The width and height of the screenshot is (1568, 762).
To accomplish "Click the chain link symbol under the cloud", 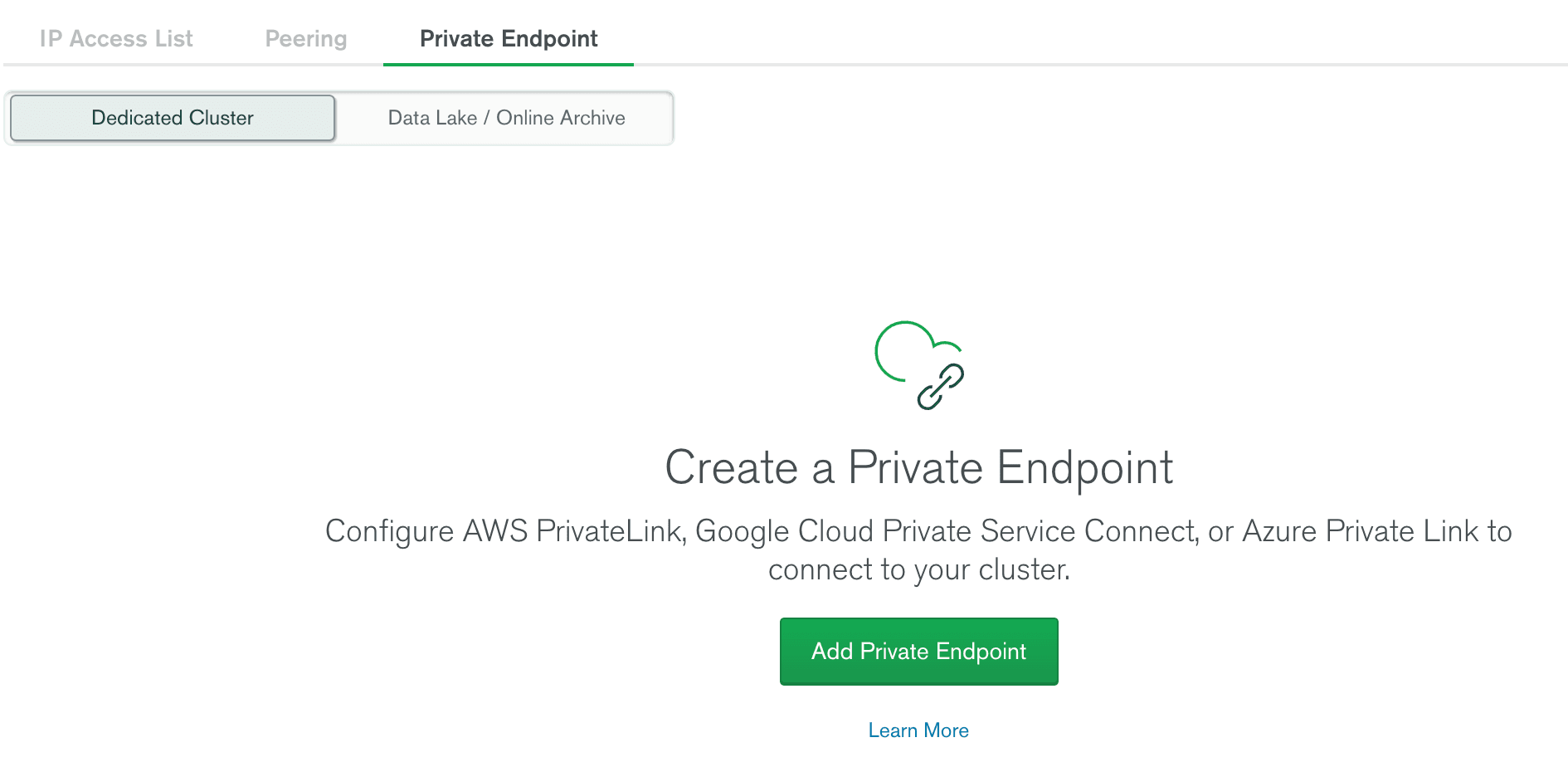I will click(x=940, y=387).
